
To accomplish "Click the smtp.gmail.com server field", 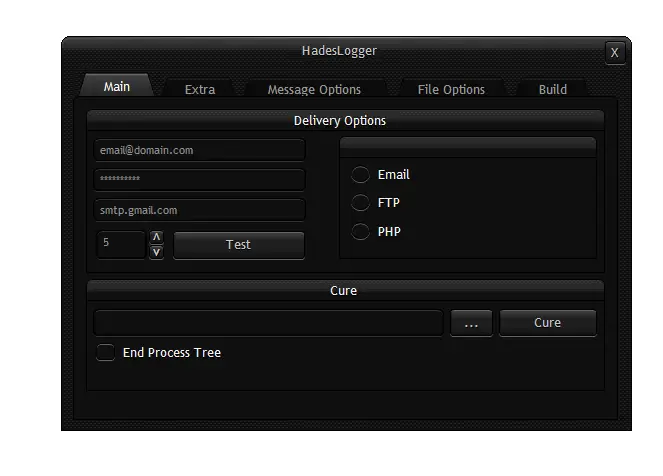I will 199,210.
